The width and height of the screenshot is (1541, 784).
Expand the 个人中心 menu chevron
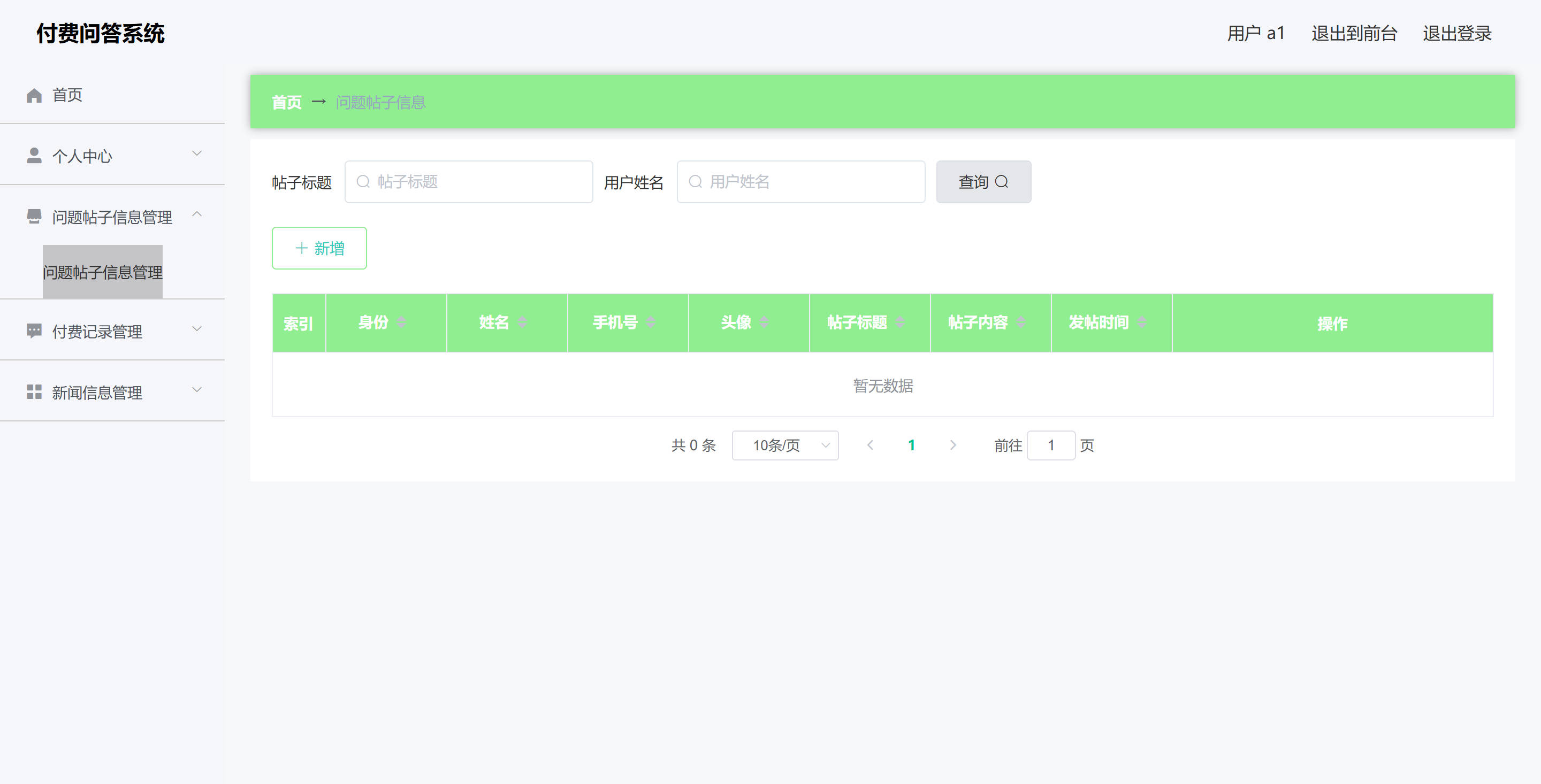click(197, 153)
